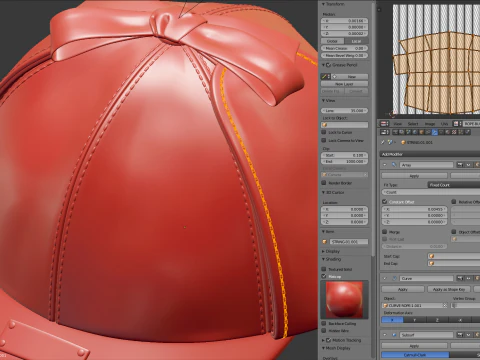Viewport: 480px width, 360px height.
Task: Expand the Display panel
Action: 323,251
